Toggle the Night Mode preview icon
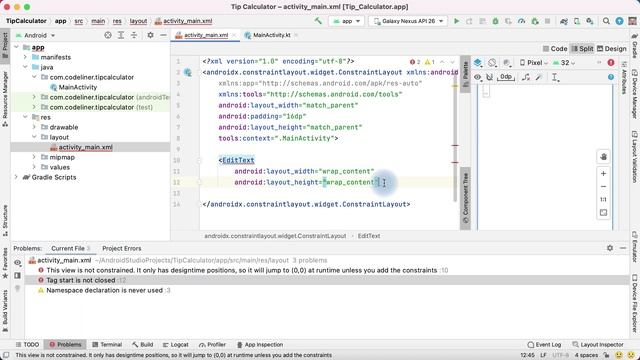The width and height of the screenshot is (640, 360). [x=507, y=62]
